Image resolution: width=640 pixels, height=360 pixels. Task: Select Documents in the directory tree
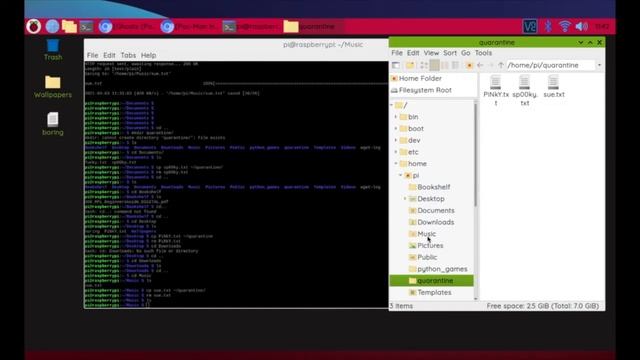coord(436,211)
